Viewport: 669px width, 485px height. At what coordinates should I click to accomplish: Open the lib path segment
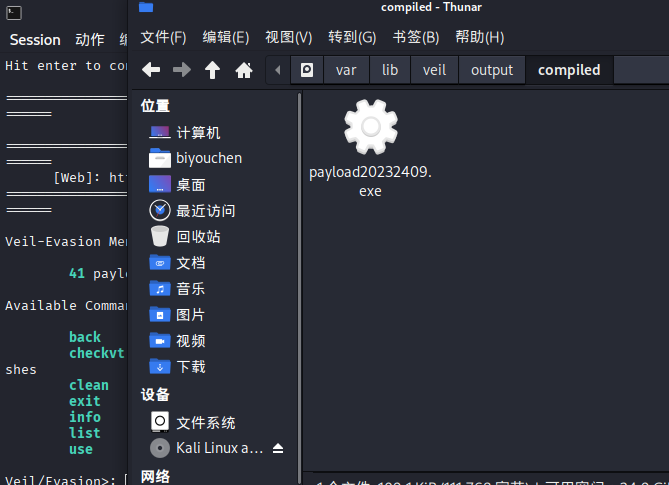(x=390, y=70)
